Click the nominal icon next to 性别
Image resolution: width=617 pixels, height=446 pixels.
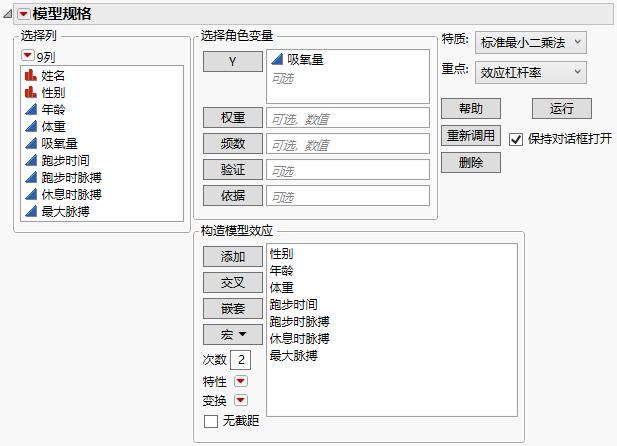[x=31, y=93]
